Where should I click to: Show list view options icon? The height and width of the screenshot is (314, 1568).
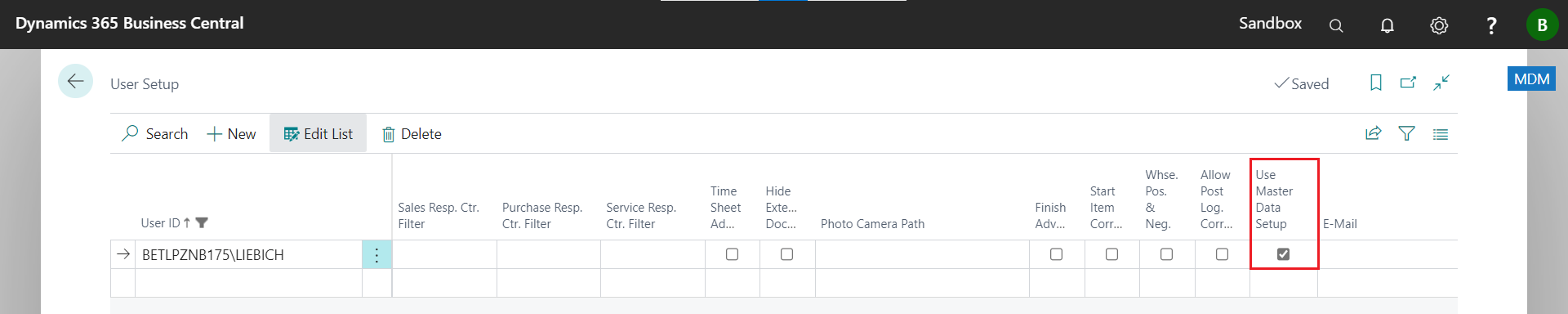[x=1441, y=134]
